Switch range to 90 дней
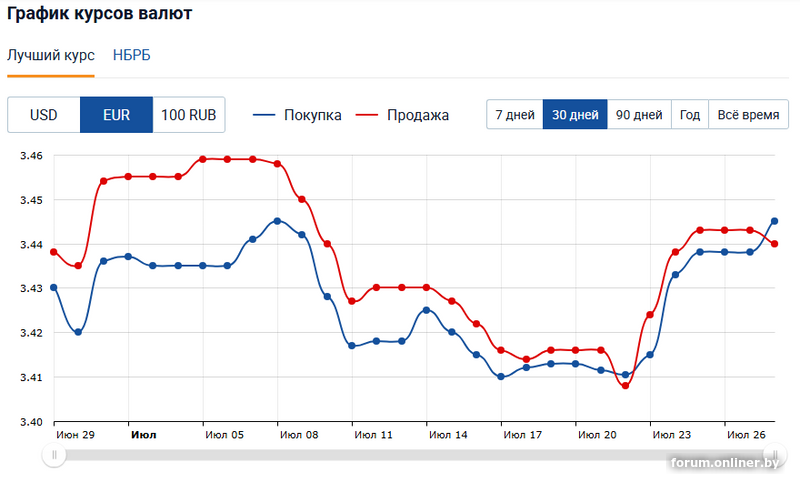Viewport: 800px width, 484px height. pos(639,115)
